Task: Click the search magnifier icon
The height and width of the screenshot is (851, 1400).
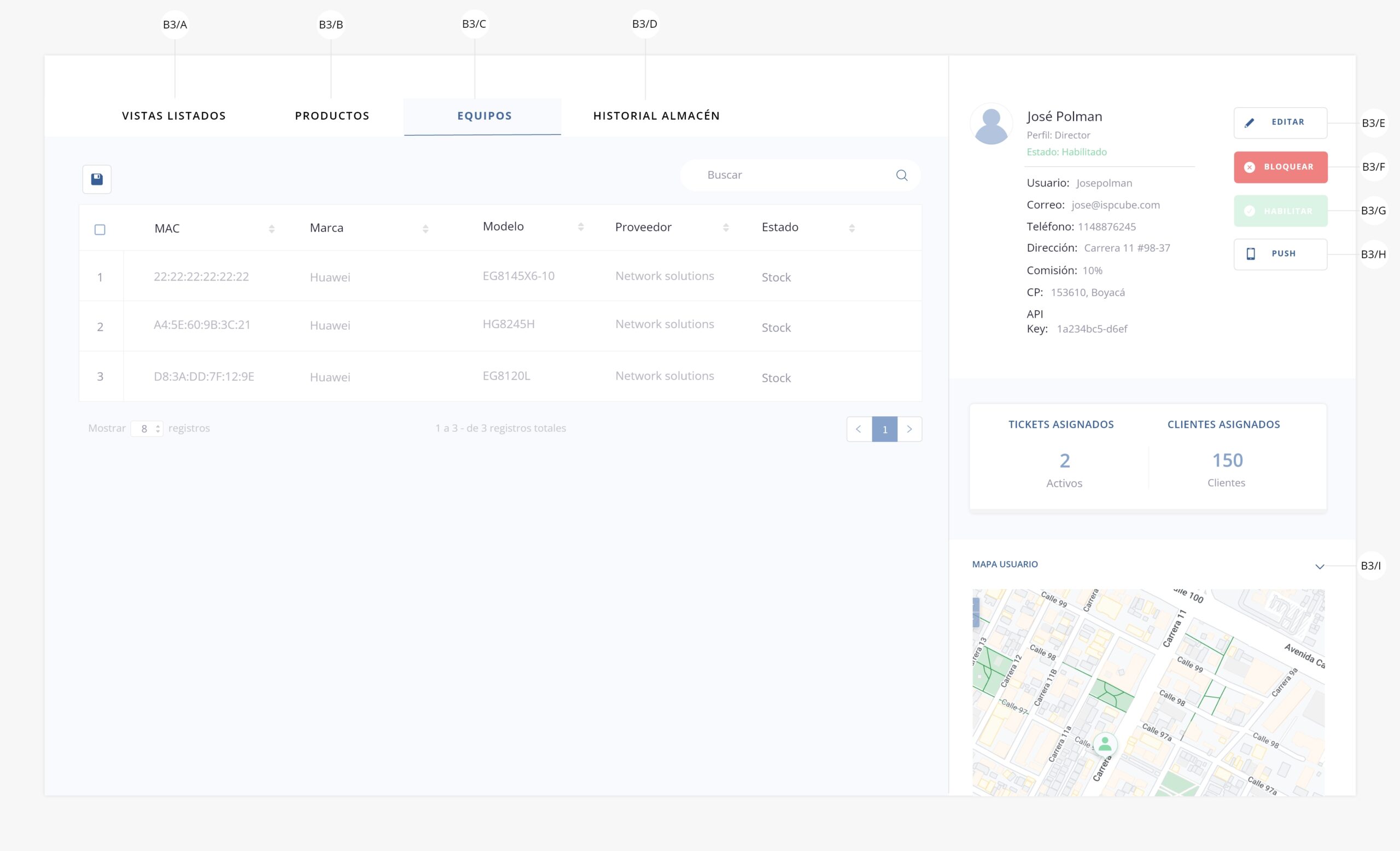Action: [901, 175]
